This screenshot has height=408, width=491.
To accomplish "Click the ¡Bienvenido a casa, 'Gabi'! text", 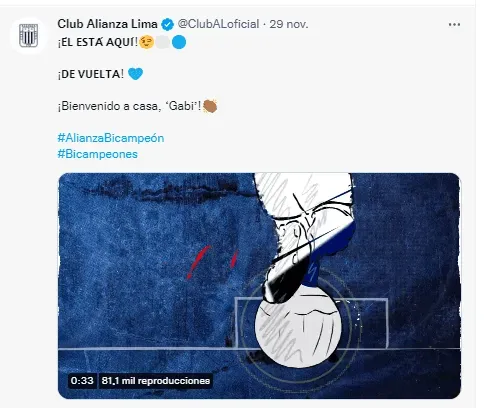I will click(x=130, y=106).
